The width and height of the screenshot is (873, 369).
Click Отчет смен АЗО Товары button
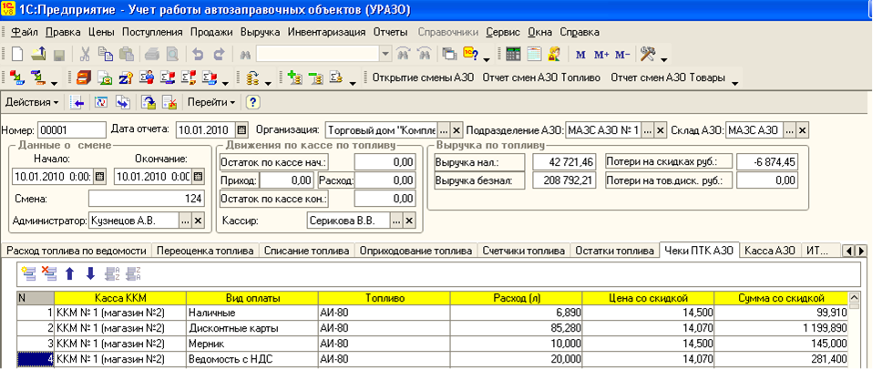[x=668, y=78]
